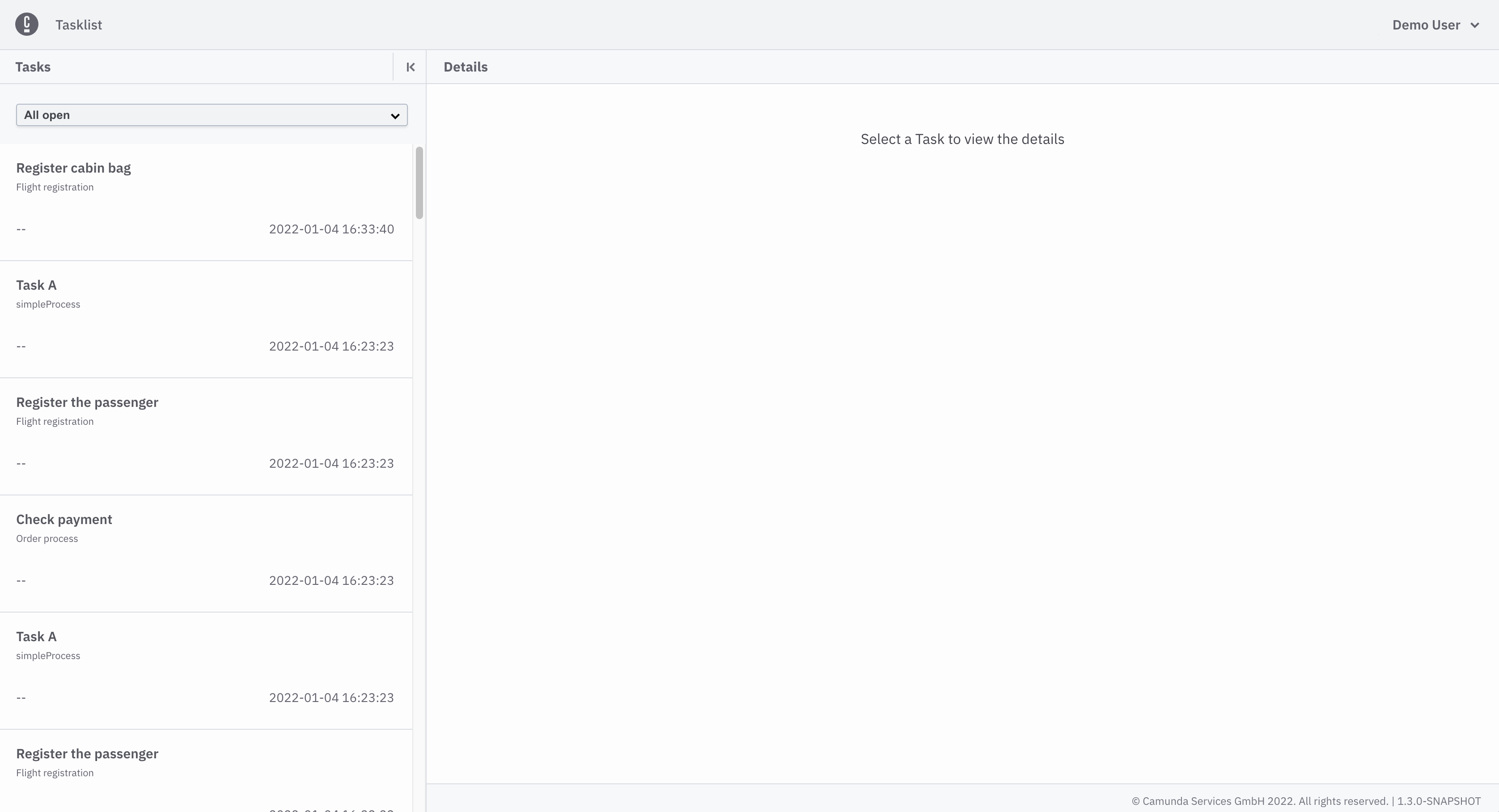Select the Register cabin bag task
1499x812 pixels.
[73, 168]
